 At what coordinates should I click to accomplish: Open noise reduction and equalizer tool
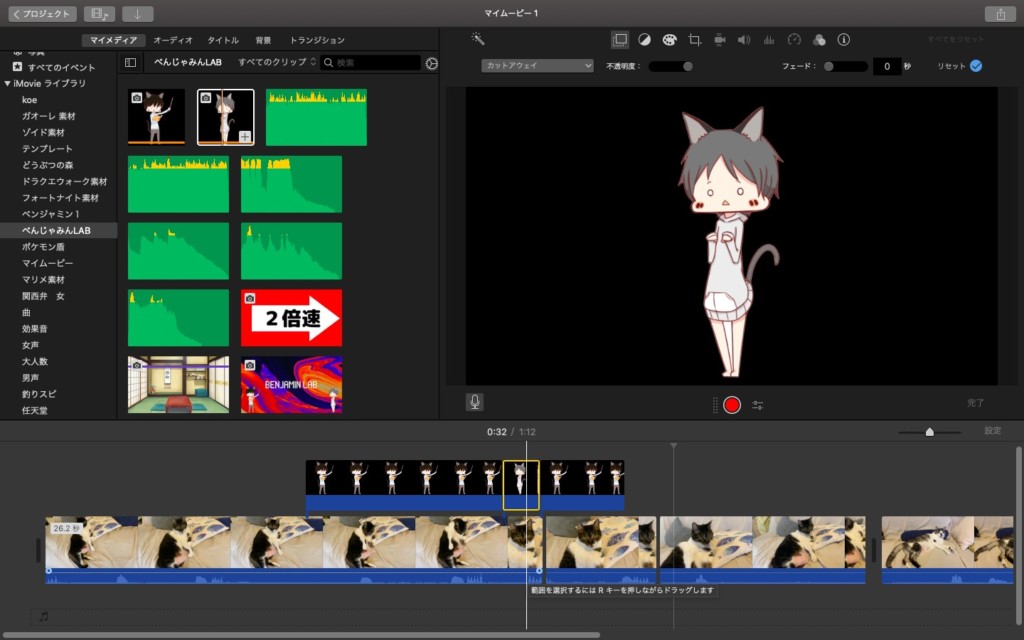pos(769,40)
